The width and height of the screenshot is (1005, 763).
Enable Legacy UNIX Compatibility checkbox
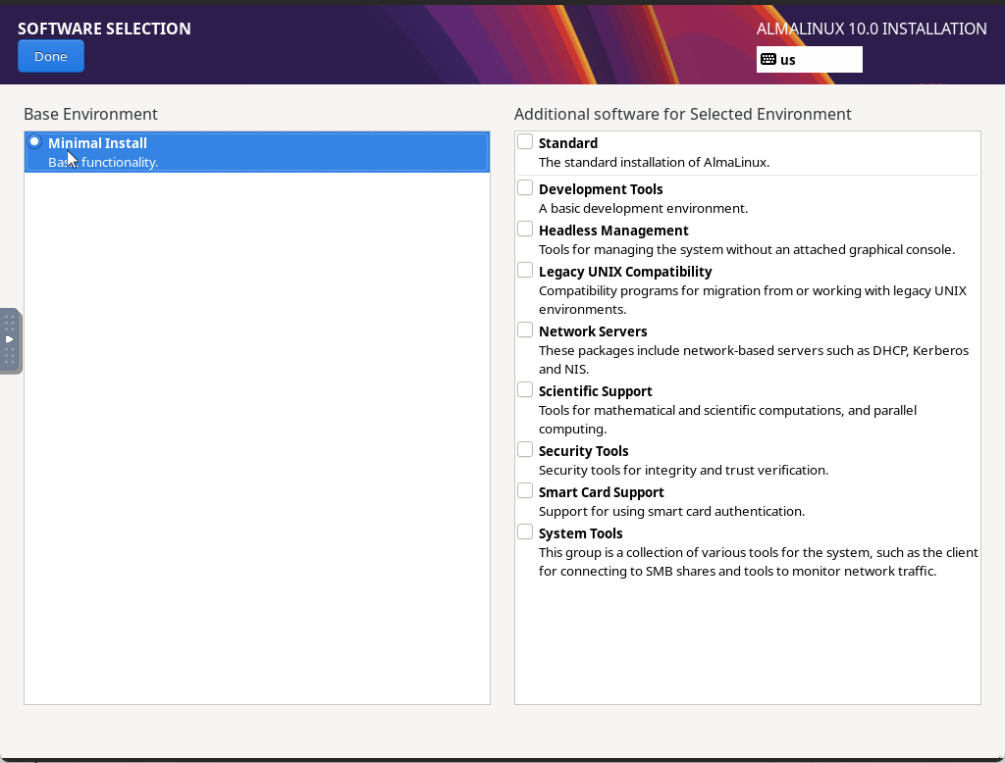click(525, 270)
